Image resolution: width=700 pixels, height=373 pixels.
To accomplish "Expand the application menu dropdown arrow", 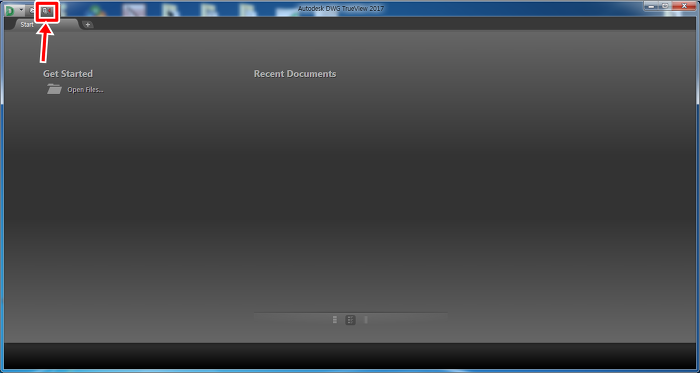I will tap(21, 9).
